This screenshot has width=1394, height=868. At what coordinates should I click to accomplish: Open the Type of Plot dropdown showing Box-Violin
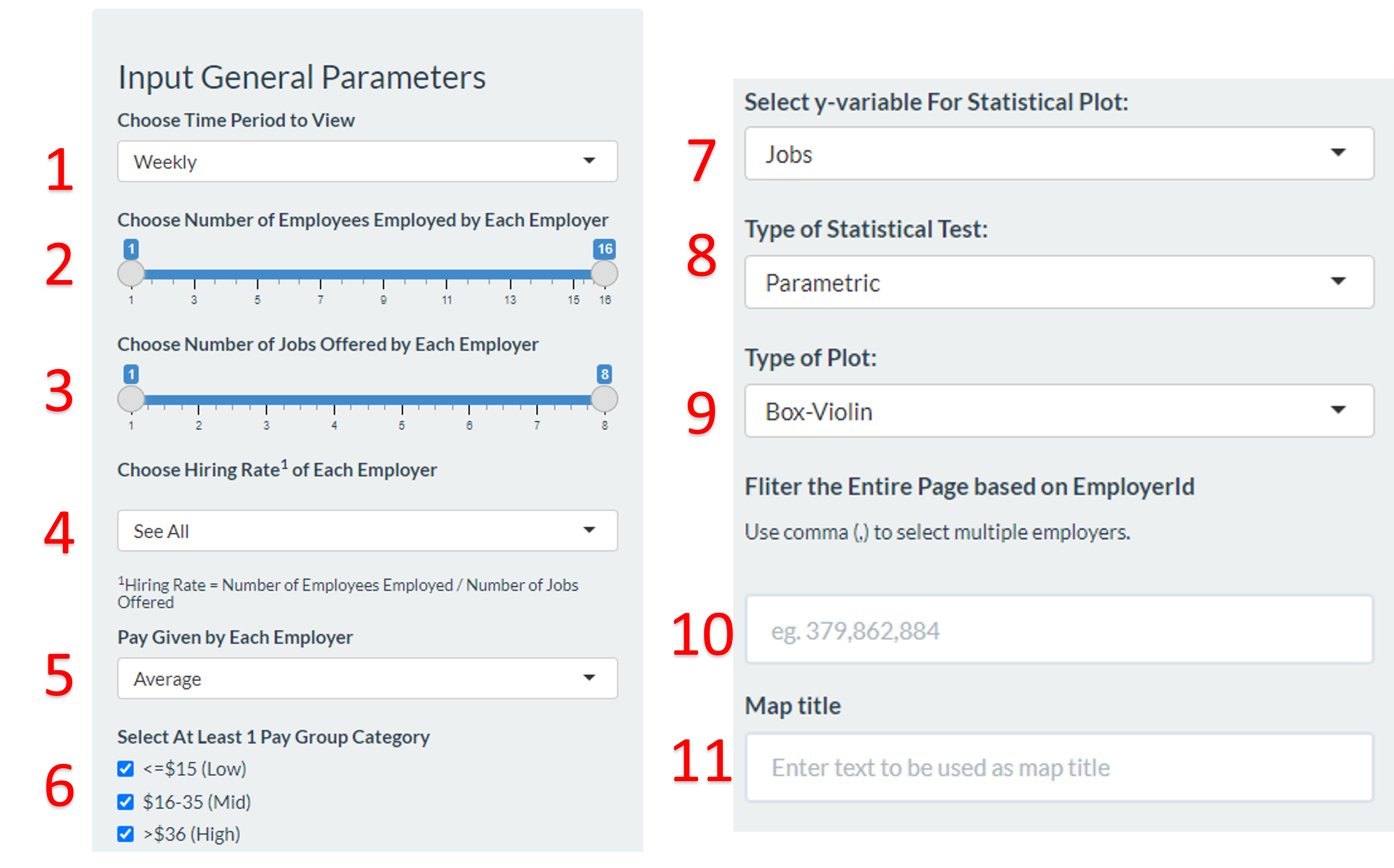click(x=1059, y=411)
